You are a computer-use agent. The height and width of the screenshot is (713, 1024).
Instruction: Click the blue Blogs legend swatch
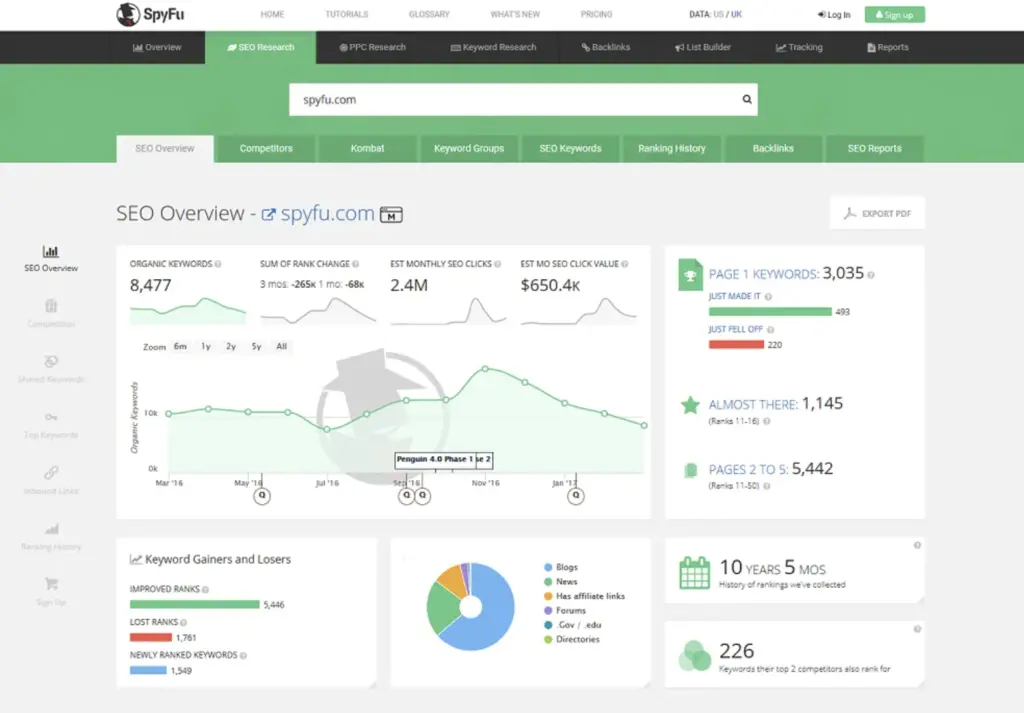548,567
